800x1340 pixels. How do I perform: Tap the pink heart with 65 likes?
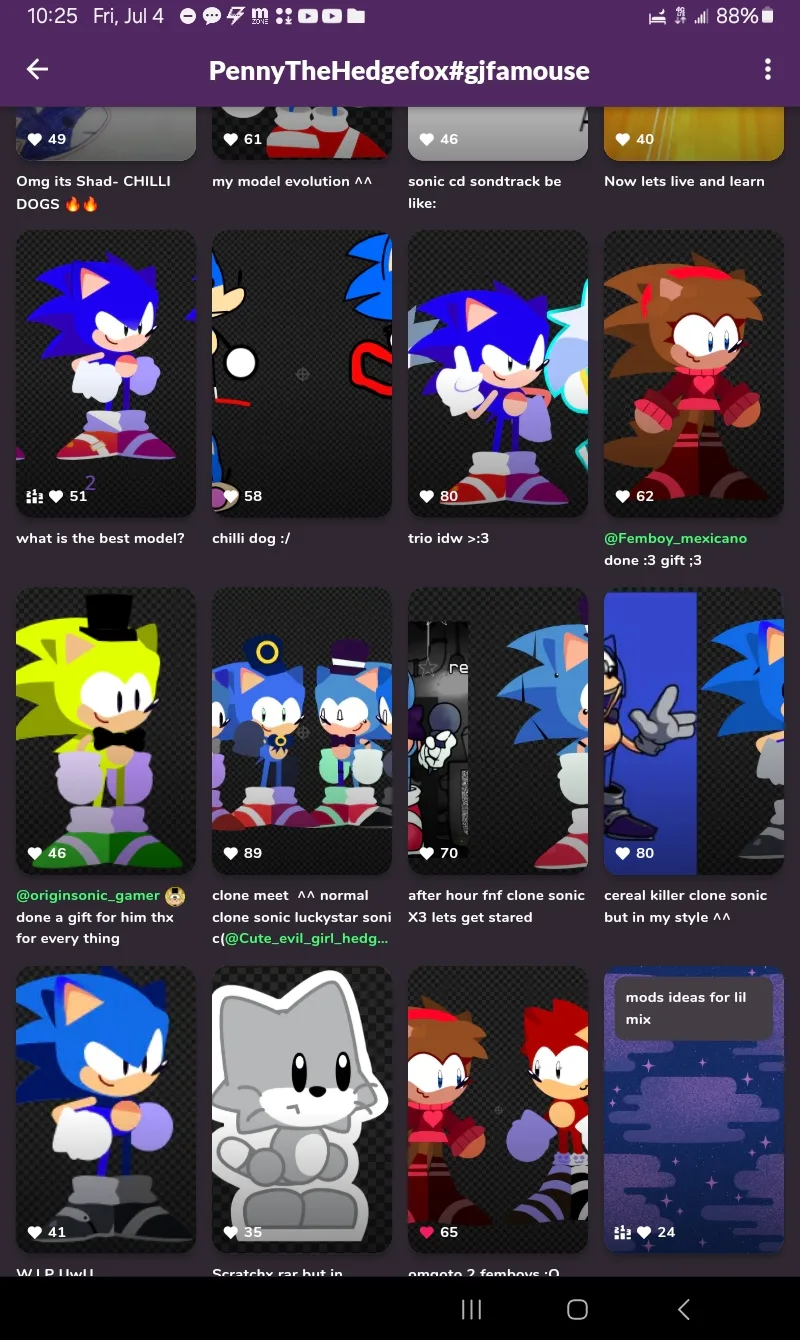point(426,1232)
